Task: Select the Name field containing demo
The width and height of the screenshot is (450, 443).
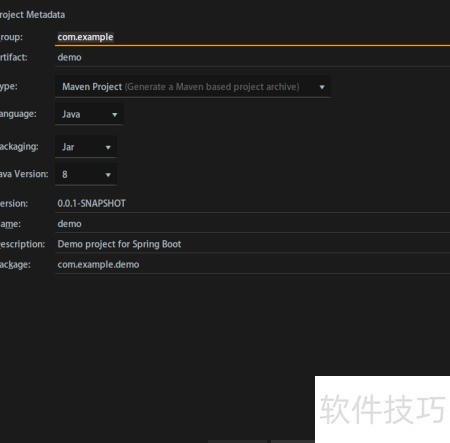Action: pos(252,224)
